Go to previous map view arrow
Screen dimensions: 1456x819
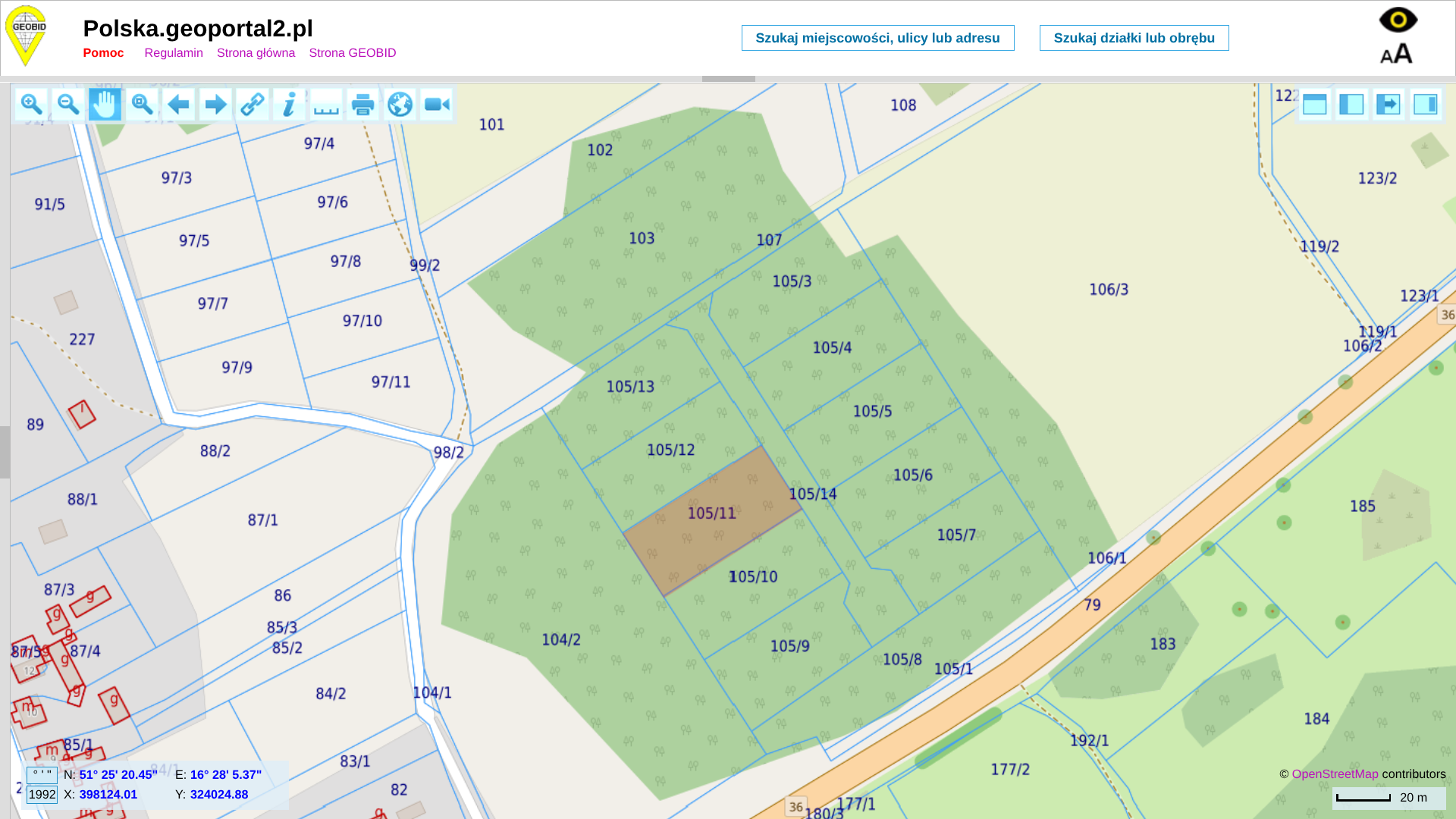click(179, 105)
